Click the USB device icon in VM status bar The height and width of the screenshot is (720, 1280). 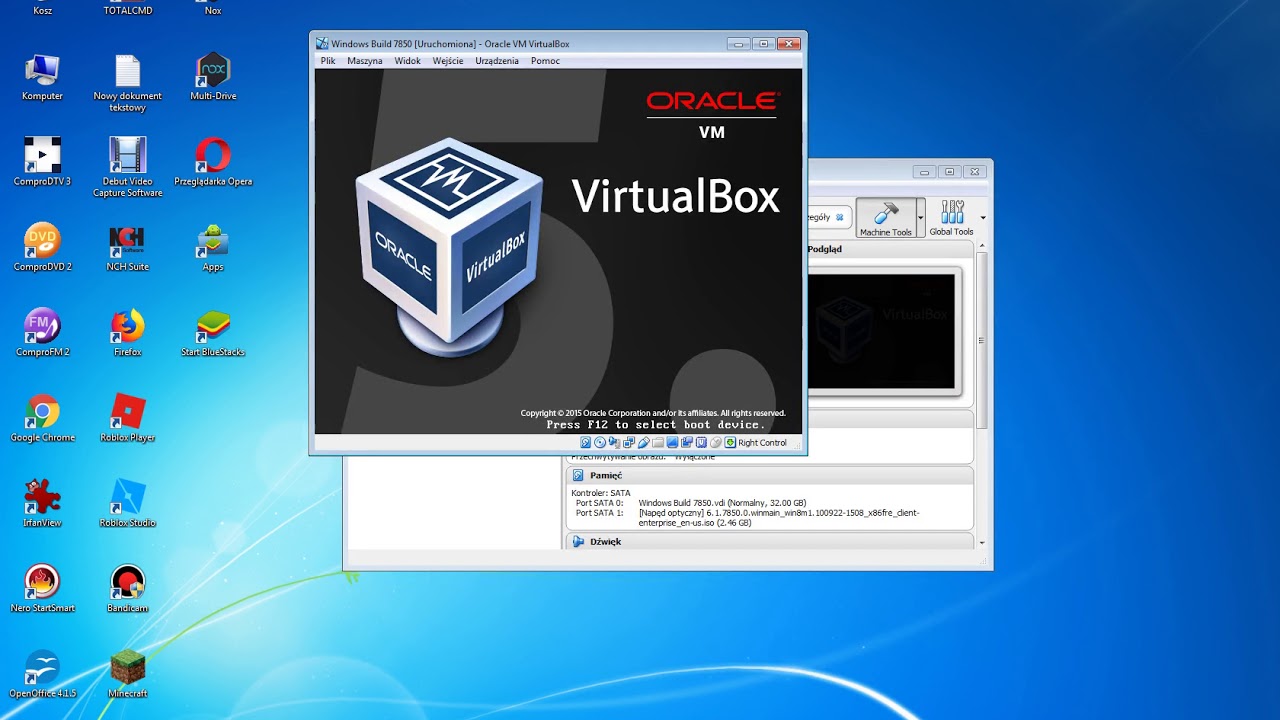coord(644,442)
